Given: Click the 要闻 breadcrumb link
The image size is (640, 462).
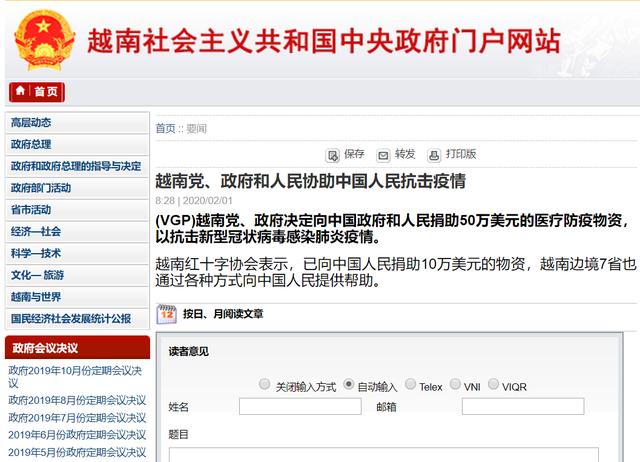Looking at the screenshot, I should [196, 129].
